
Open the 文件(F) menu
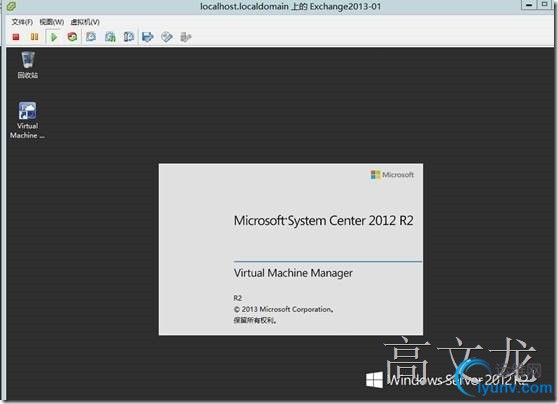[22, 22]
